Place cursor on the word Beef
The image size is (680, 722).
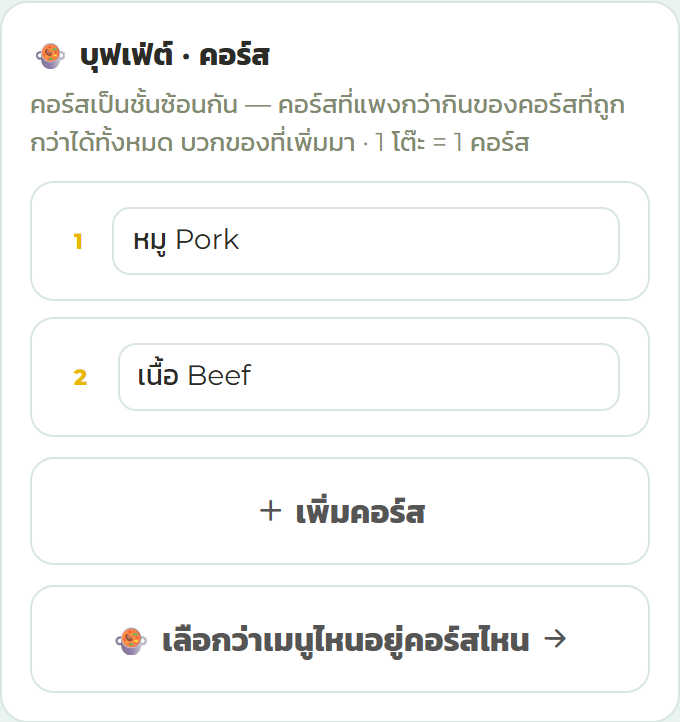[x=219, y=375]
